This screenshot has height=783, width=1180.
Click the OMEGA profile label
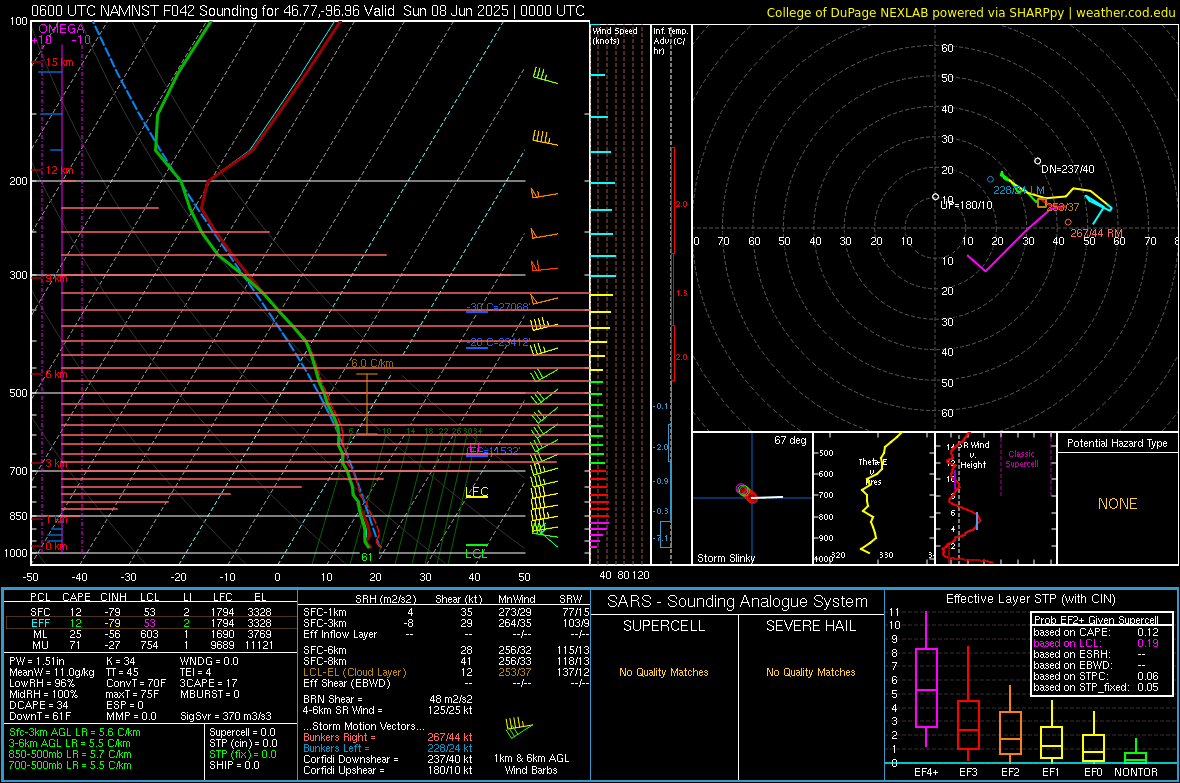click(x=62, y=29)
